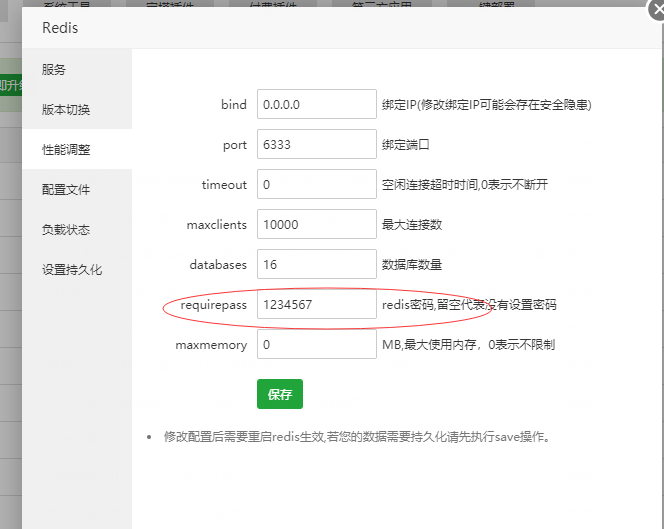Click the port input field showing 6333
The width and height of the screenshot is (664, 529).
[x=317, y=144]
